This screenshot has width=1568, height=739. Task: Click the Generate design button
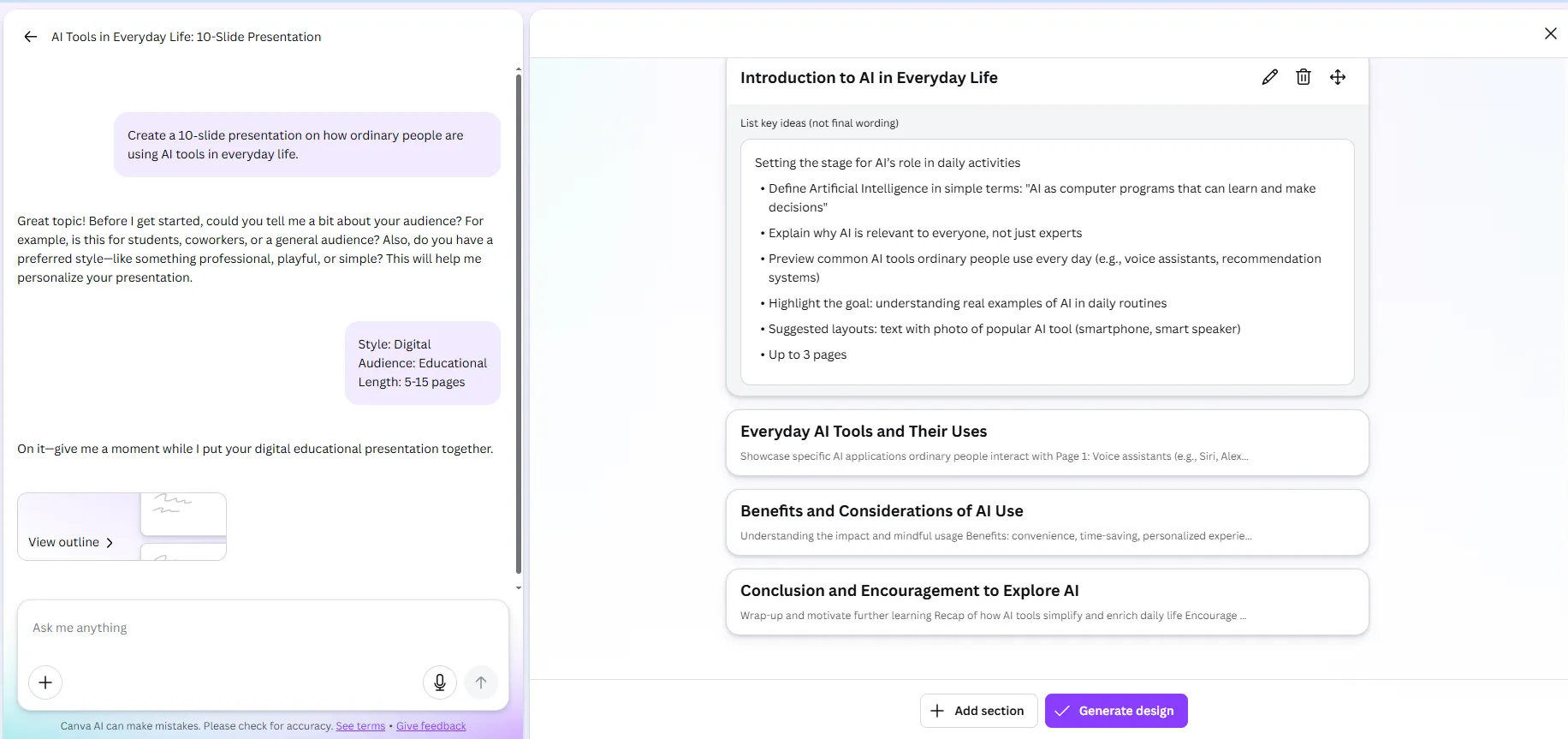[1115, 711]
